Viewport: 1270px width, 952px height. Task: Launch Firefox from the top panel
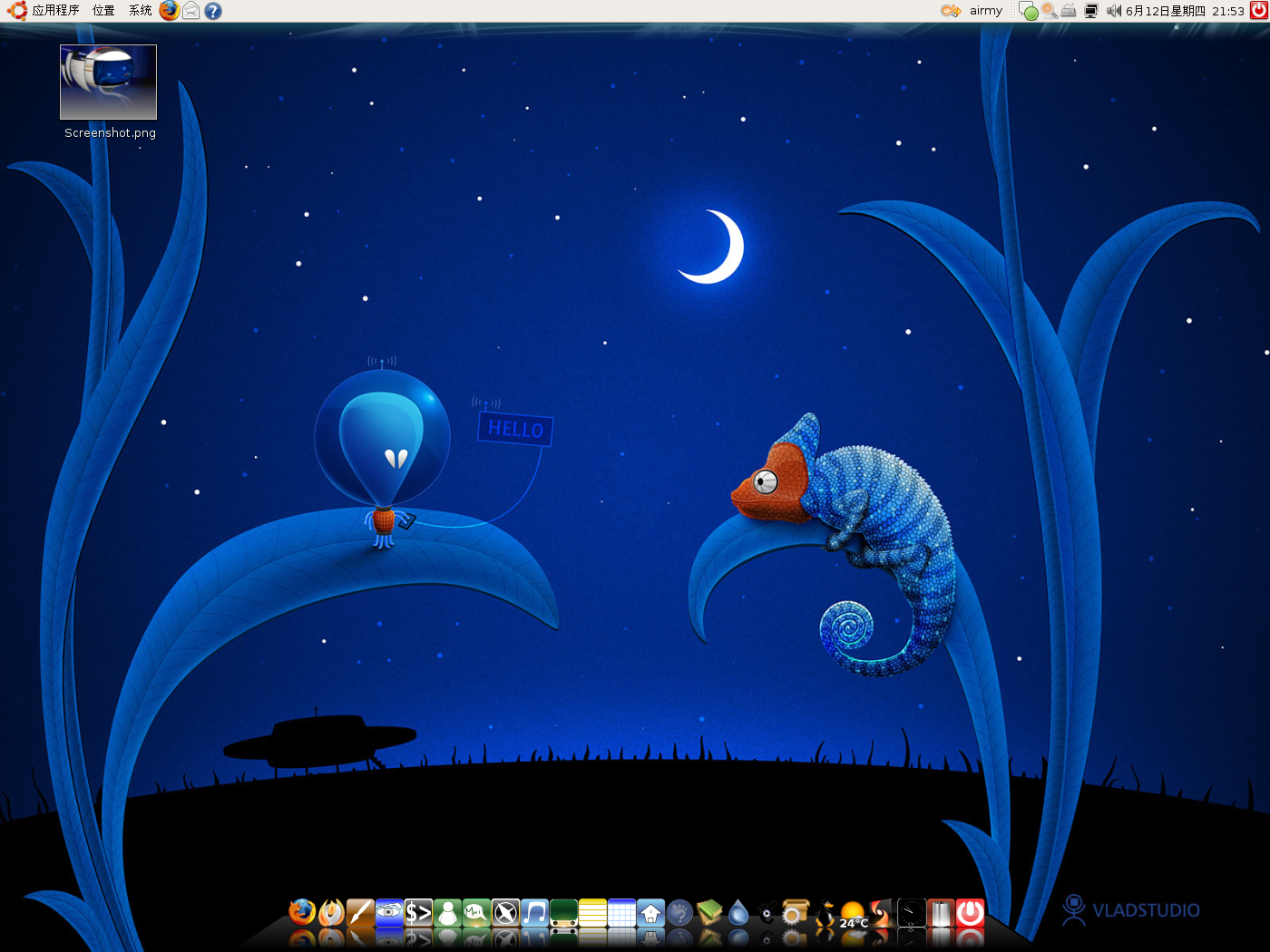pos(170,11)
